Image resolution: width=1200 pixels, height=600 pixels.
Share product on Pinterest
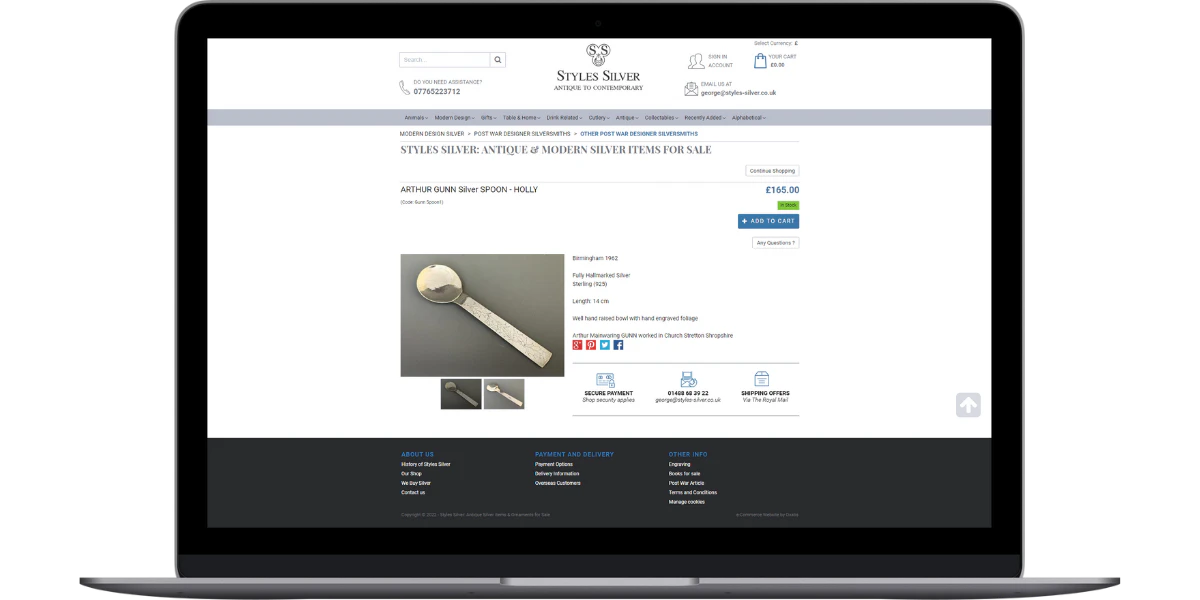[591, 345]
